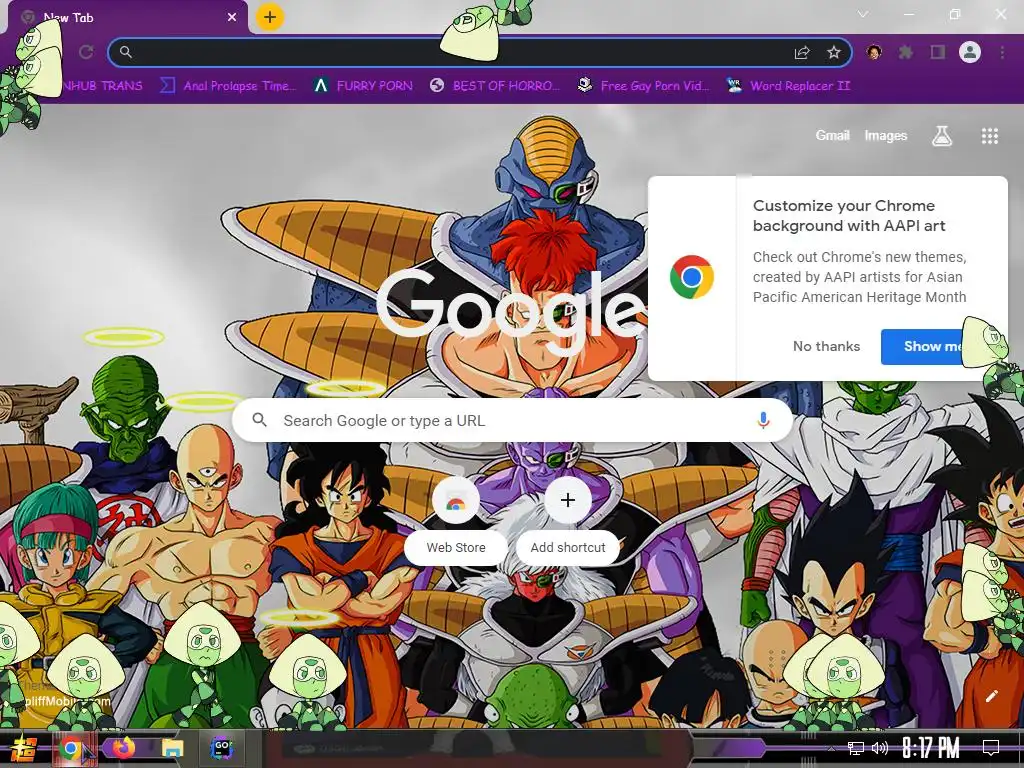The height and width of the screenshot is (768, 1024).
Task: Open a new tab with the yellow plus button
Action: tap(270, 17)
